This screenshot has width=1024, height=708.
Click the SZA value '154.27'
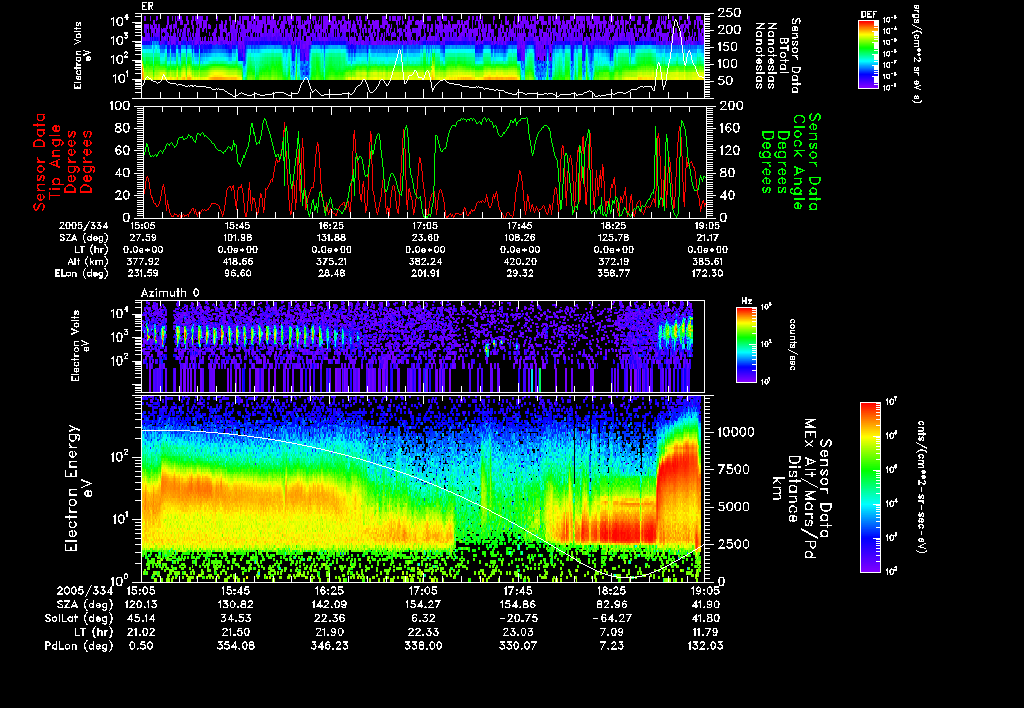click(423, 604)
